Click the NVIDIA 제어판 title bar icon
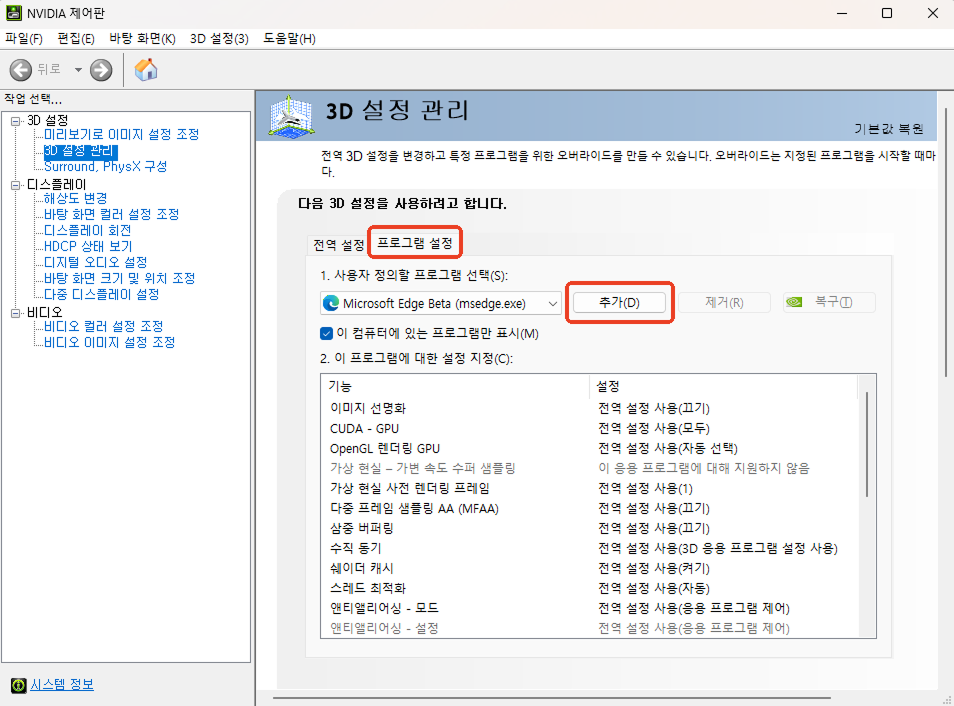The image size is (954, 706). click(x=13, y=13)
